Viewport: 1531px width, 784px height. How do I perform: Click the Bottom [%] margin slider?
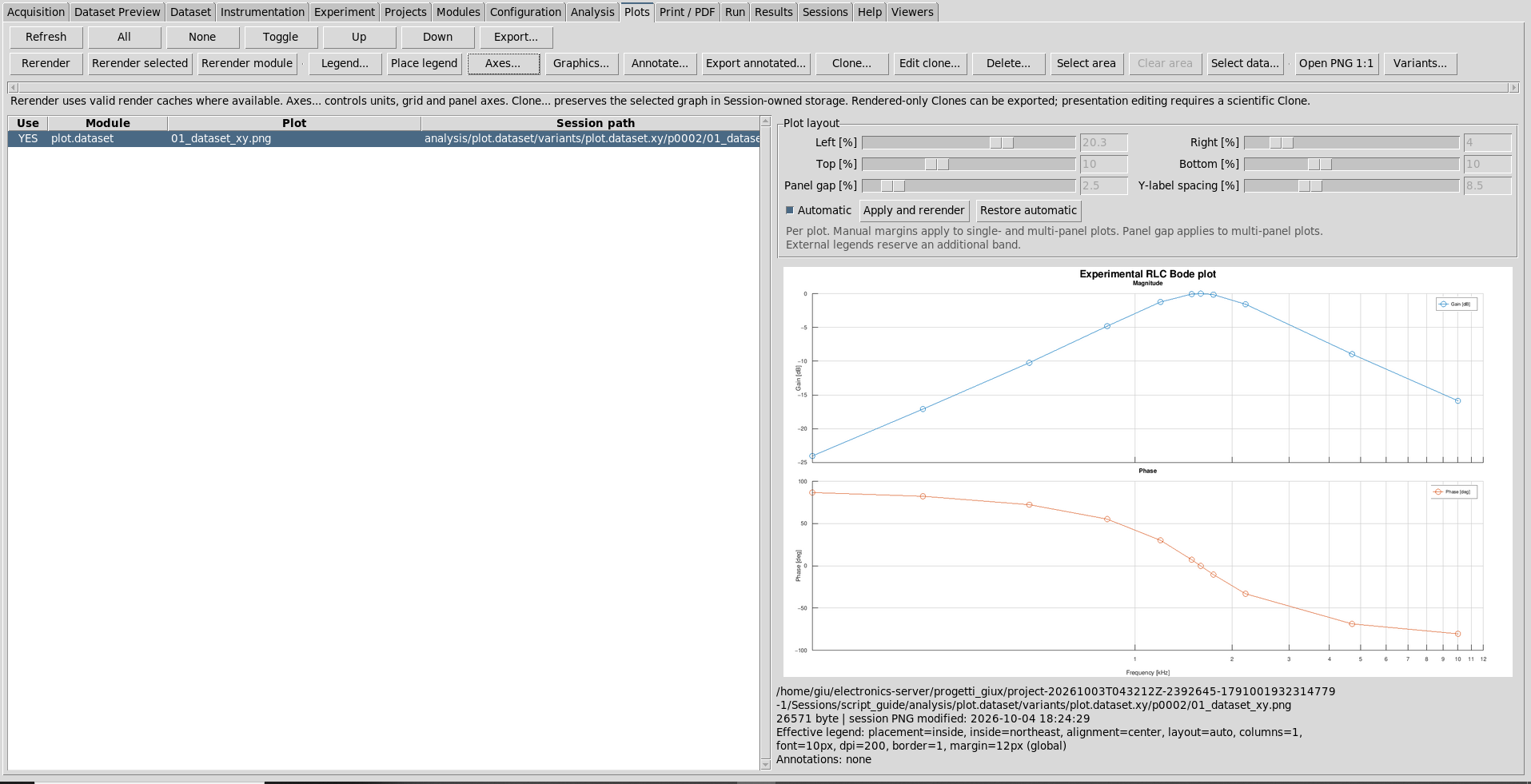click(1351, 164)
